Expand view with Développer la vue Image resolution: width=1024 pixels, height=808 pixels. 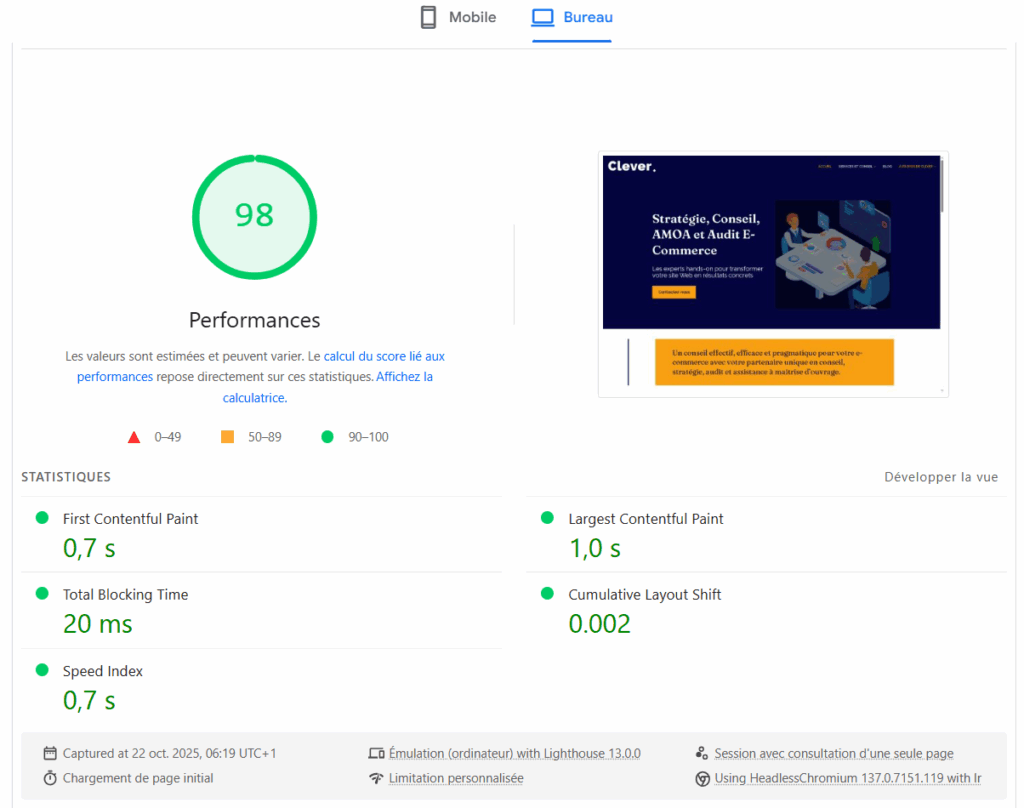pyautogui.click(x=941, y=477)
